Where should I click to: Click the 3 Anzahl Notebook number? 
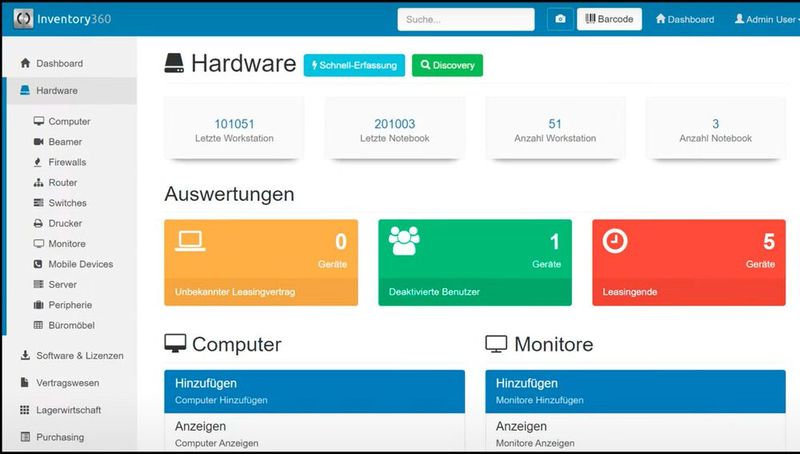pos(715,123)
